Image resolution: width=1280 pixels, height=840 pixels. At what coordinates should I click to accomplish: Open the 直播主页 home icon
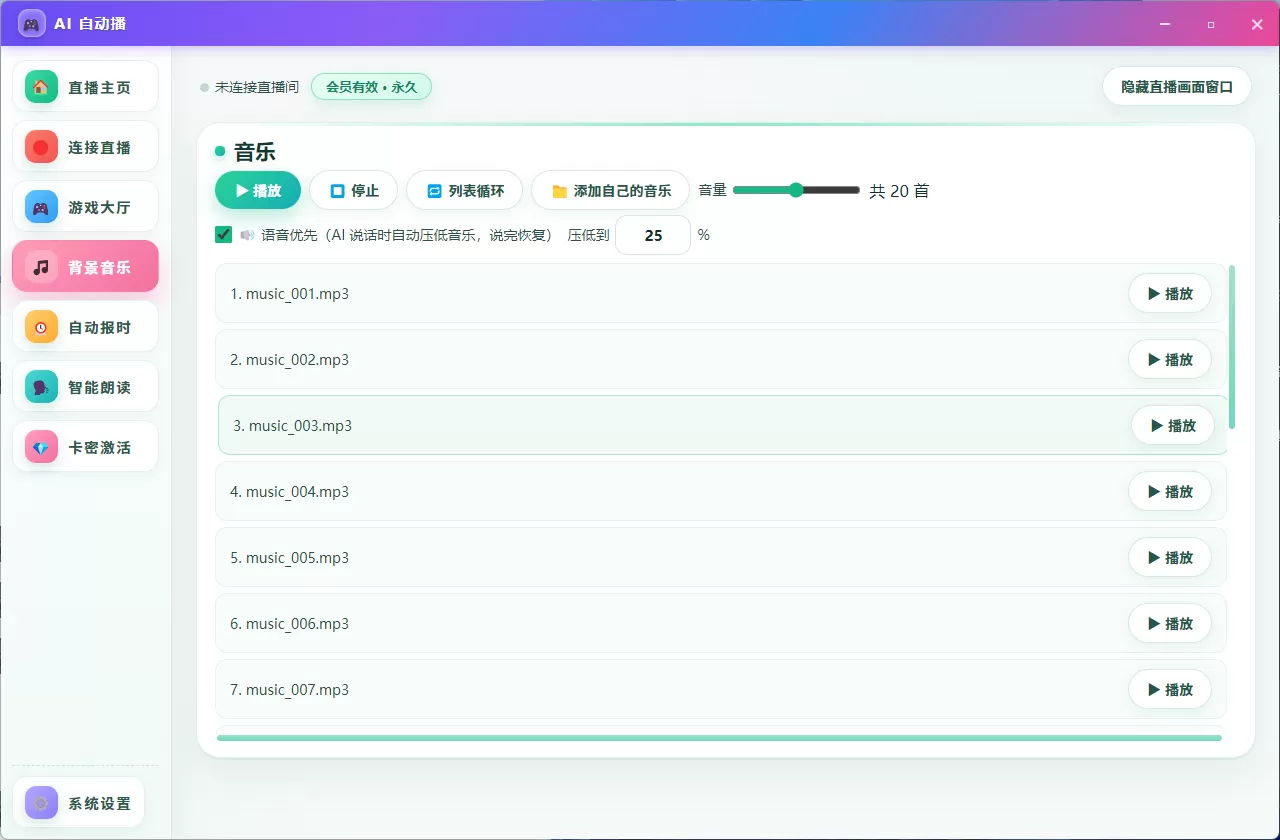pos(41,87)
